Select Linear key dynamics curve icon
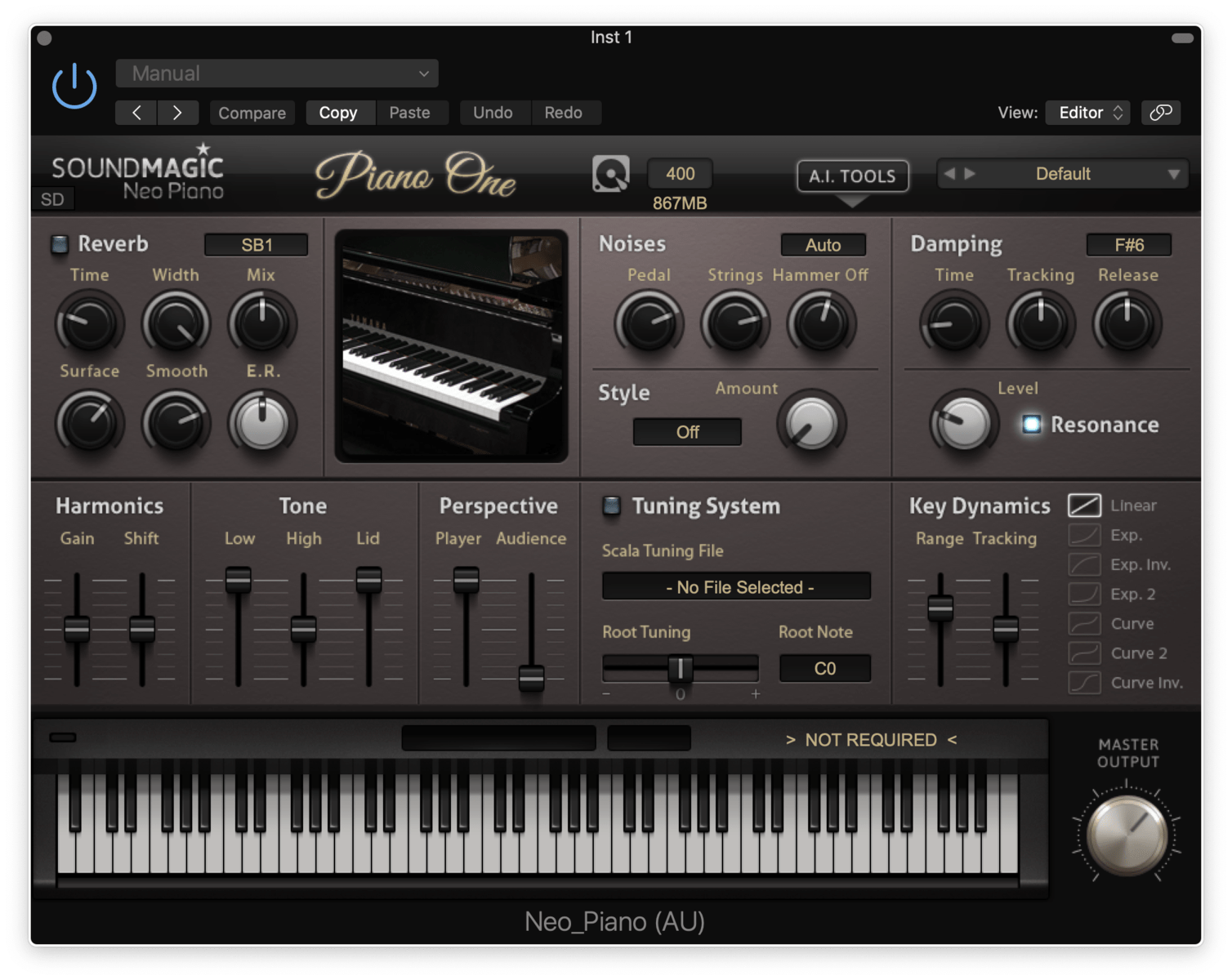This screenshot has height=980, width=1232. tap(1084, 506)
